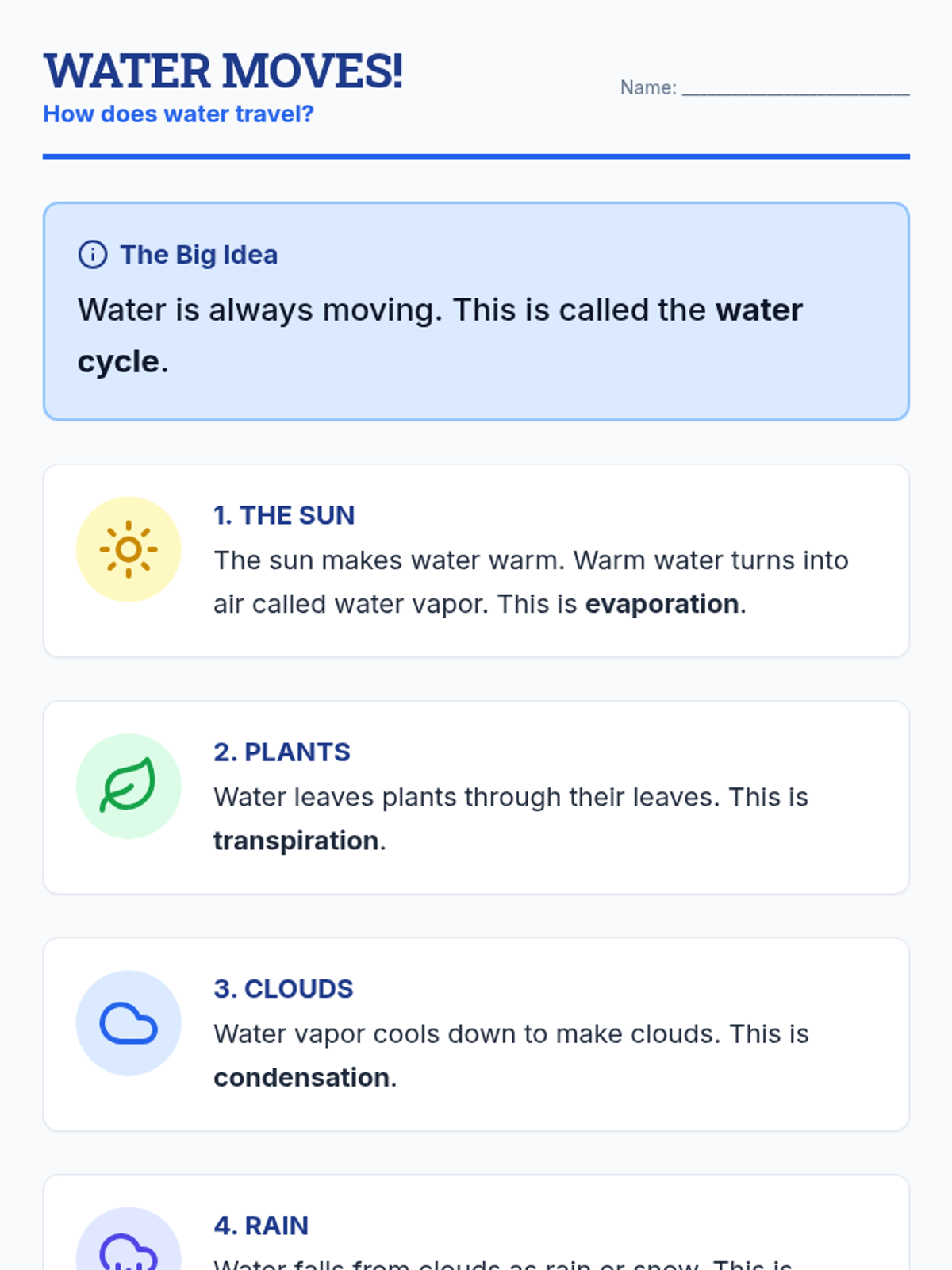Click the bold word condensation
Viewport: 952px width, 1270px height.
[x=301, y=1078]
